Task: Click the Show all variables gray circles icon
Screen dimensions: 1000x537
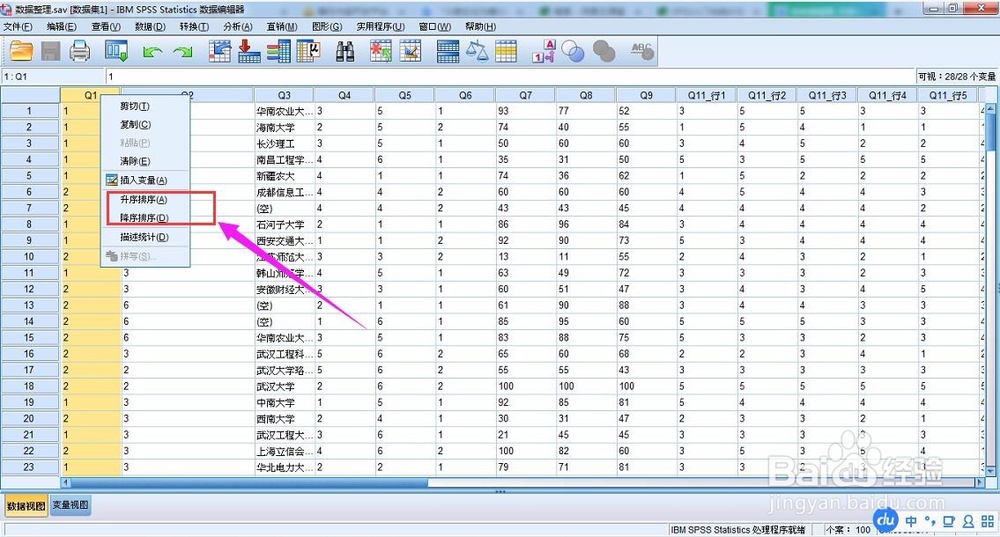Action: click(x=603, y=52)
